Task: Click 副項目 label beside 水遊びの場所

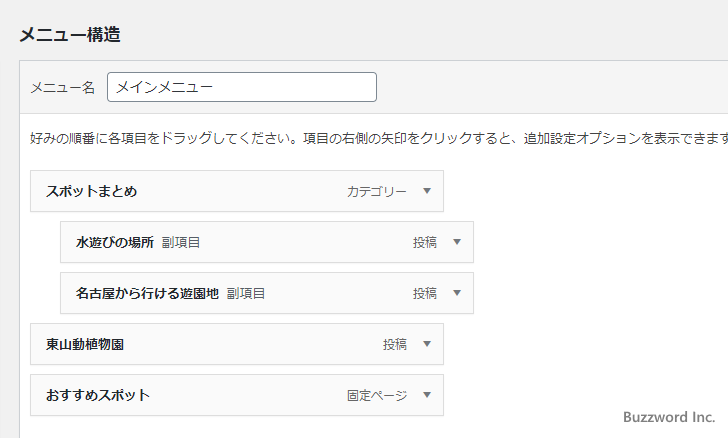Action: (x=181, y=242)
